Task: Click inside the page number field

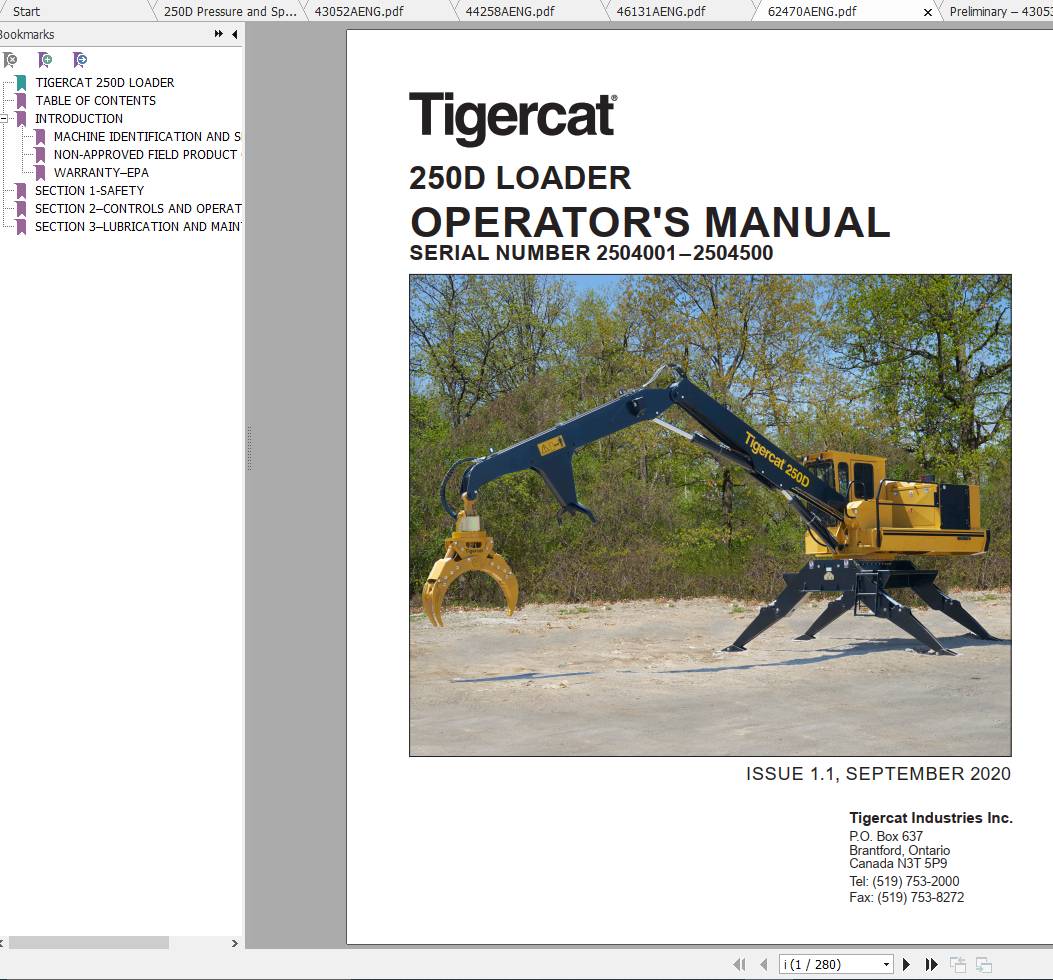Action: click(x=820, y=964)
